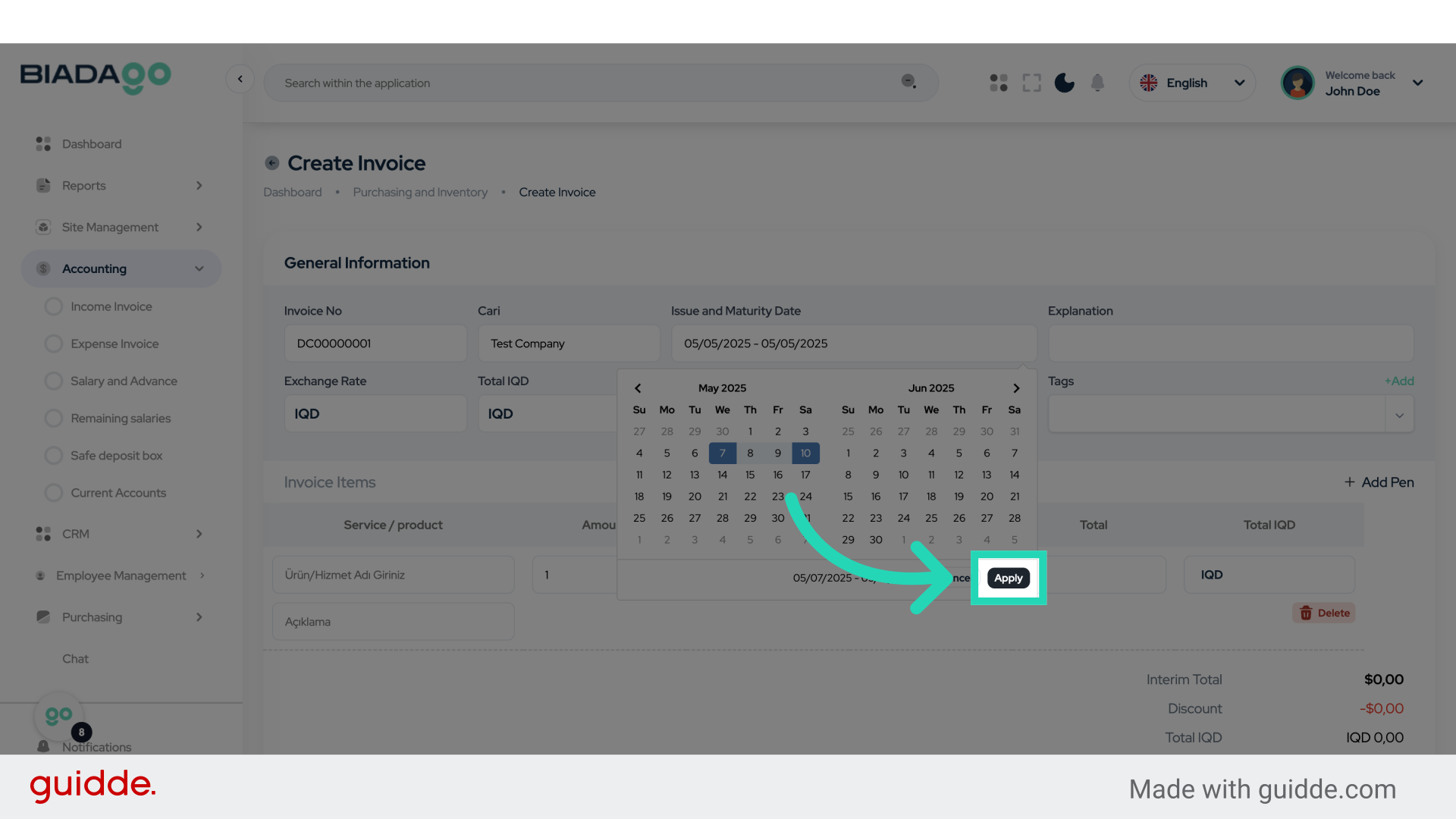Go to next month in calendar

1016,388
